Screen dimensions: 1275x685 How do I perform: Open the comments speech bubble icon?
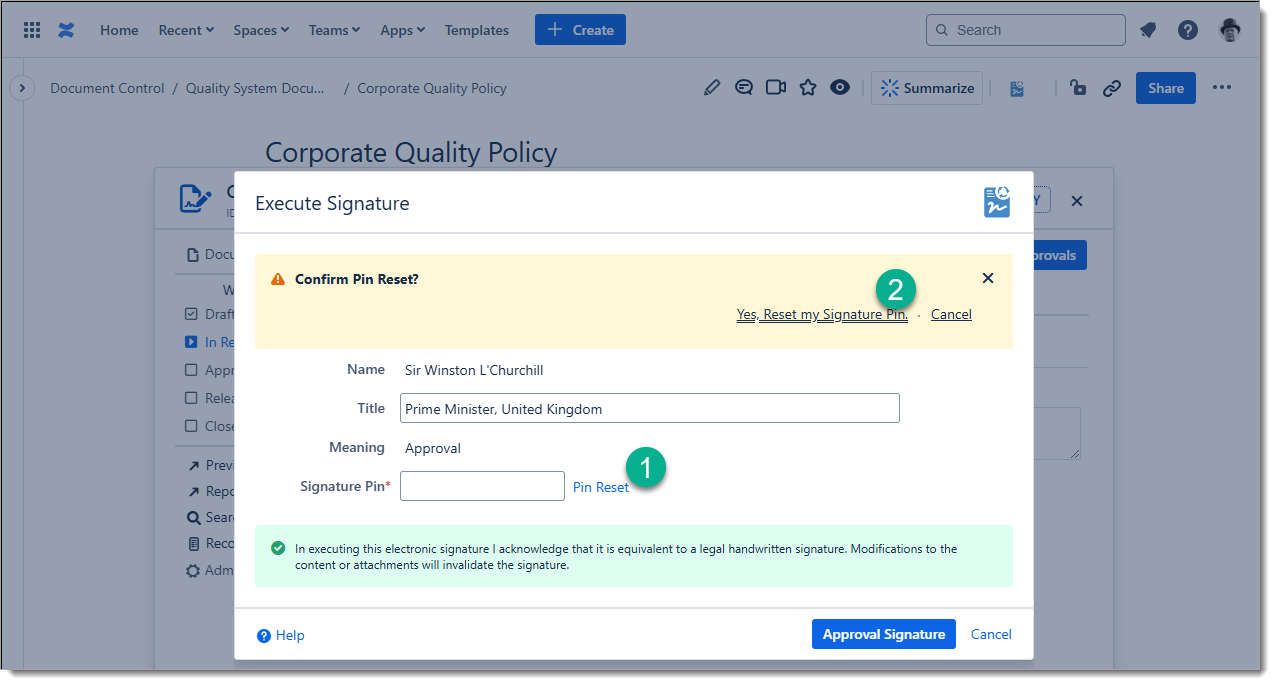click(x=743, y=88)
